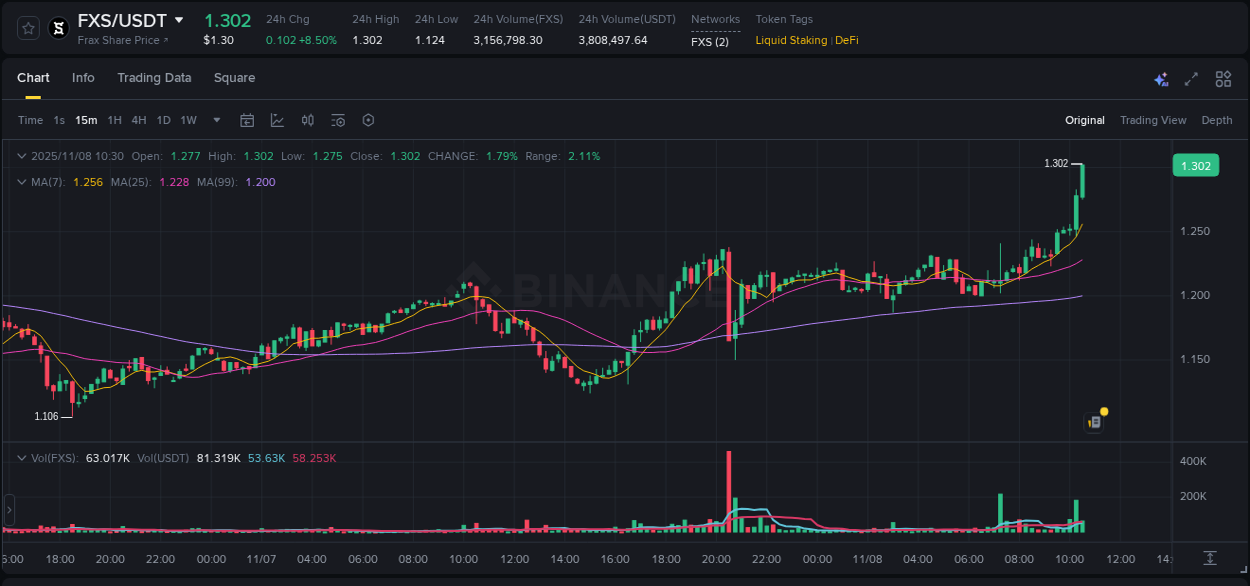Open the Info tab
The image size is (1250, 586).
(83, 77)
